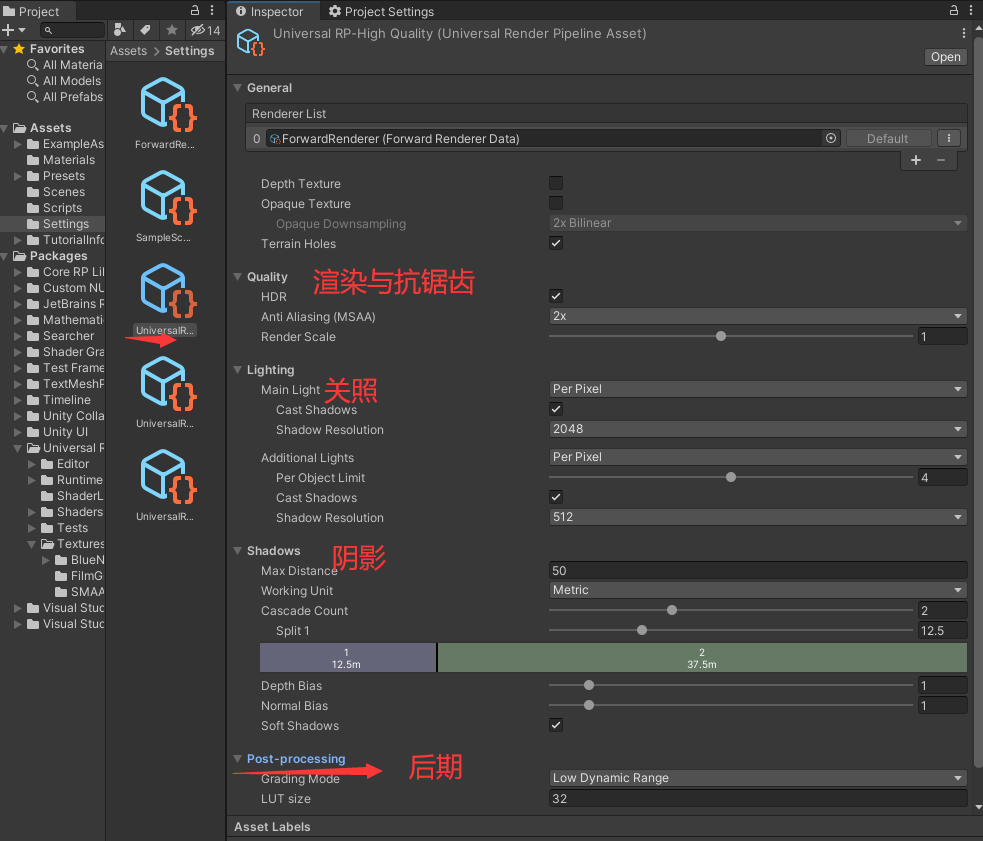Select the SampleSc... asset thumbnail
The image size is (983, 841).
(166, 206)
